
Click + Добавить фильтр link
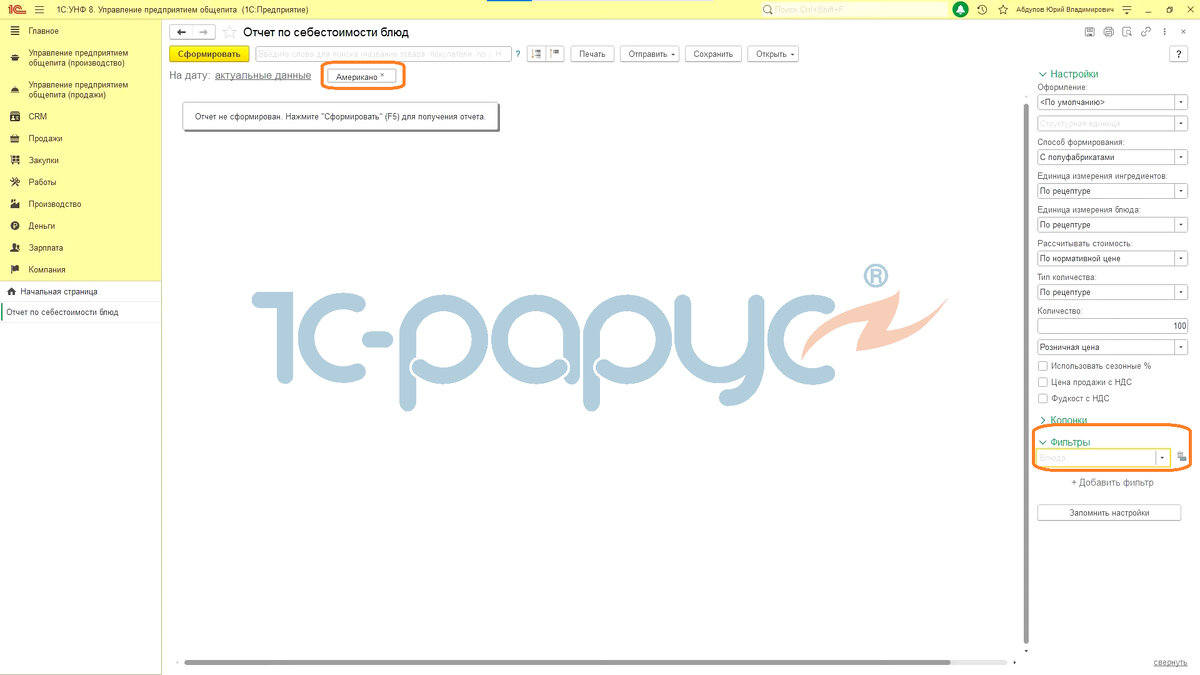[x=1112, y=482]
